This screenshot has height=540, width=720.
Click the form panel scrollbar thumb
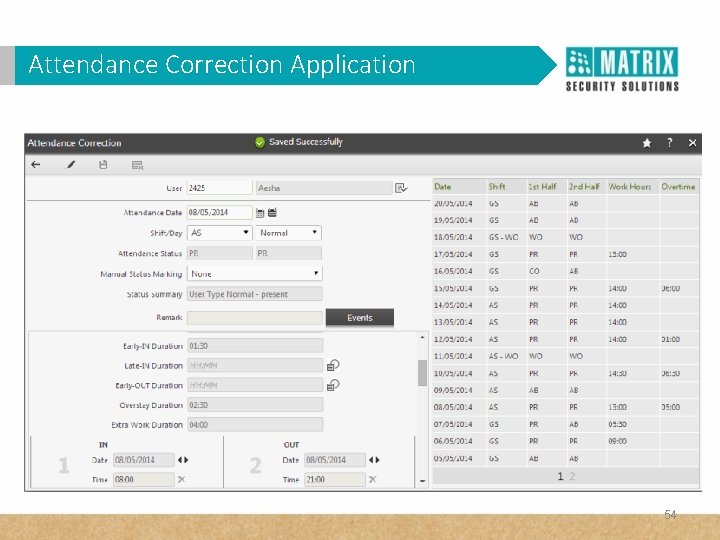point(422,373)
